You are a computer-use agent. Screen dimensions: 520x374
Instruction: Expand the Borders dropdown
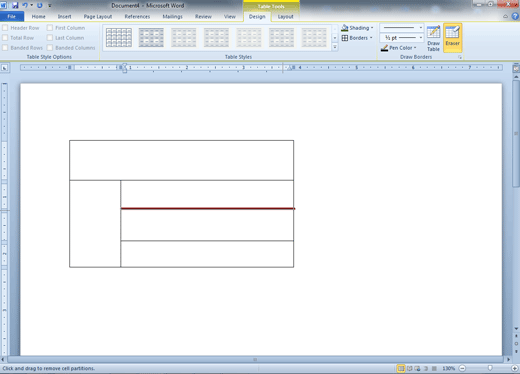(x=357, y=38)
